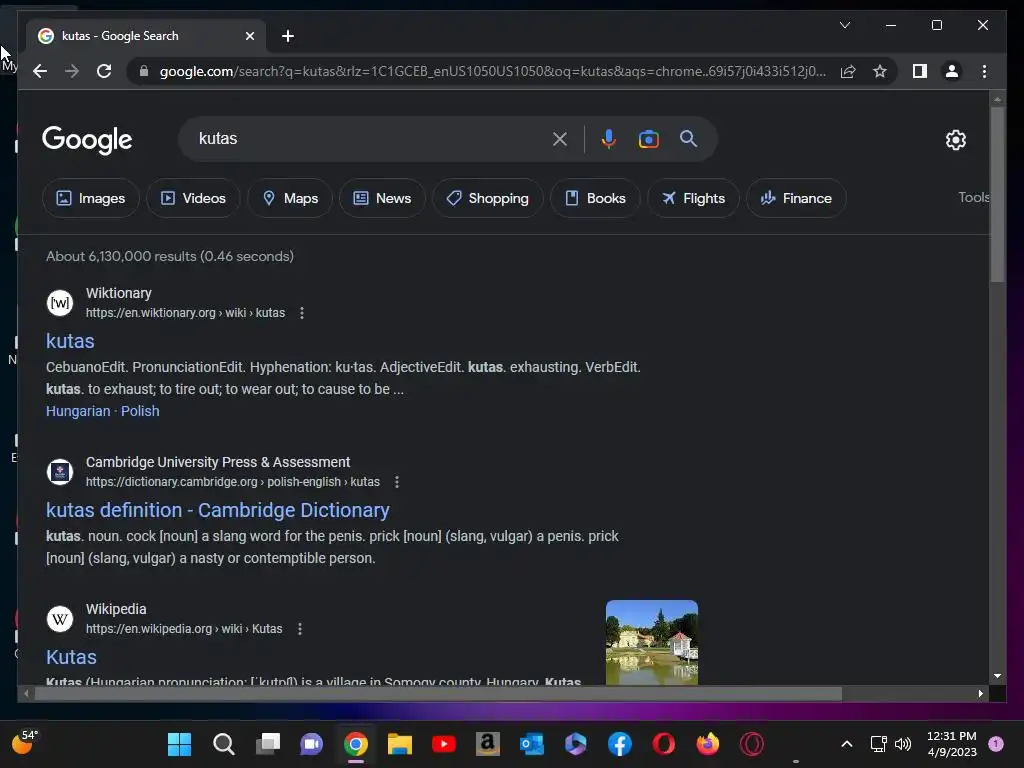
Task: Switch to the Images results tab
Action: pyautogui.click(x=91, y=198)
